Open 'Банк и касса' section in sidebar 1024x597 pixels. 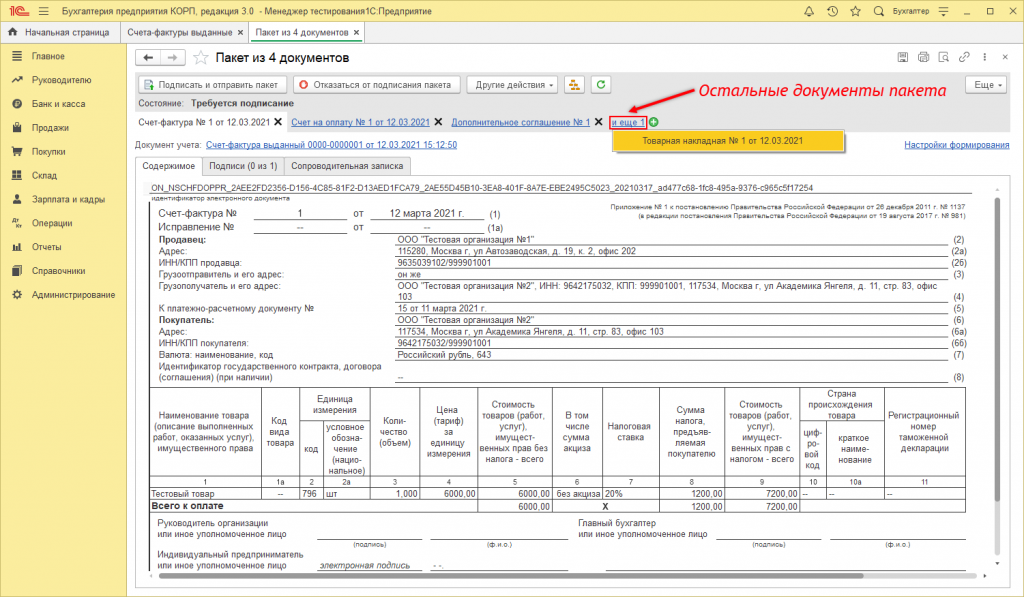click(x=56, y=104)
